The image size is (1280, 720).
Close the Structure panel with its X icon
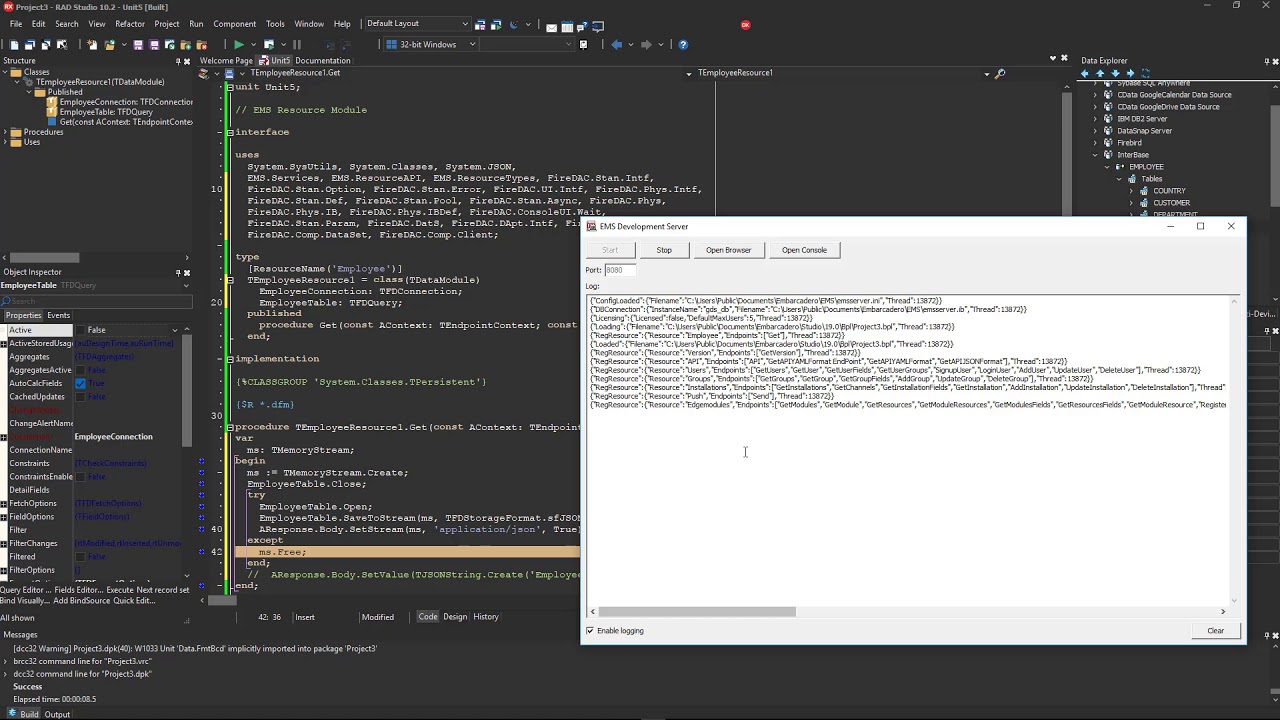pos(187,61)
